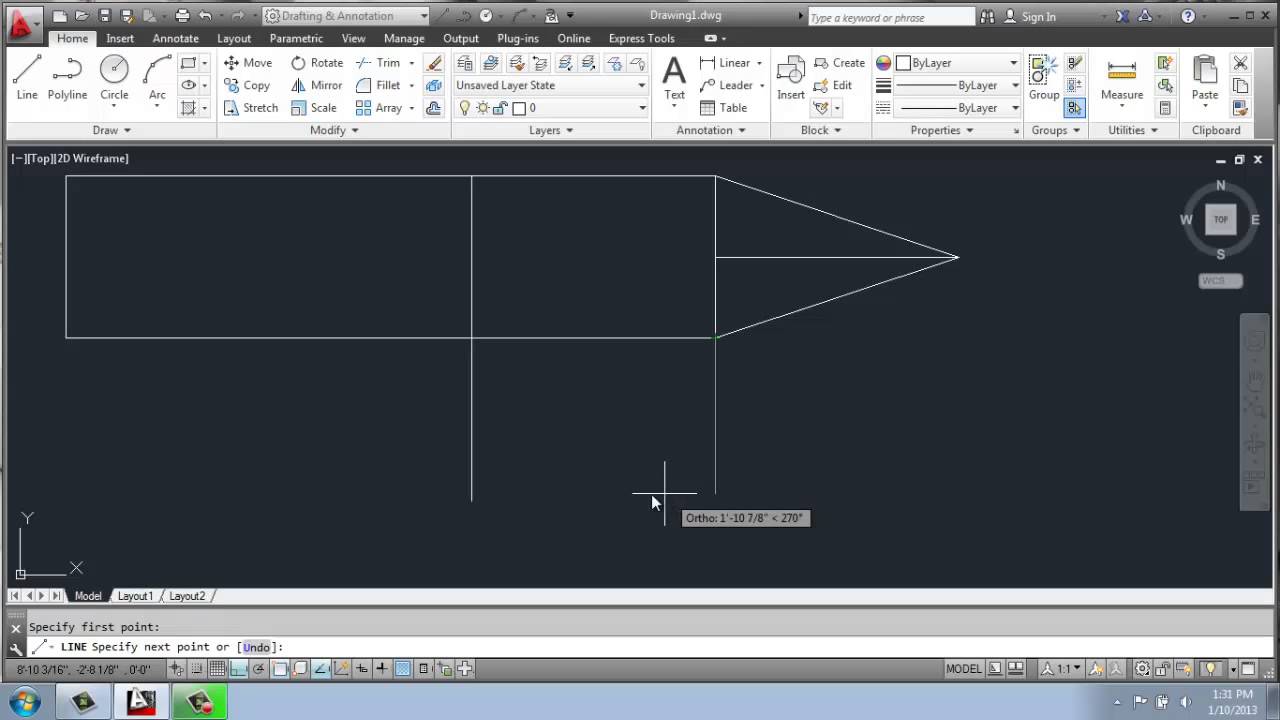The image size is (1280, 720).
Task: Click Undo option in command line
Action: click(x=256, y=647)
